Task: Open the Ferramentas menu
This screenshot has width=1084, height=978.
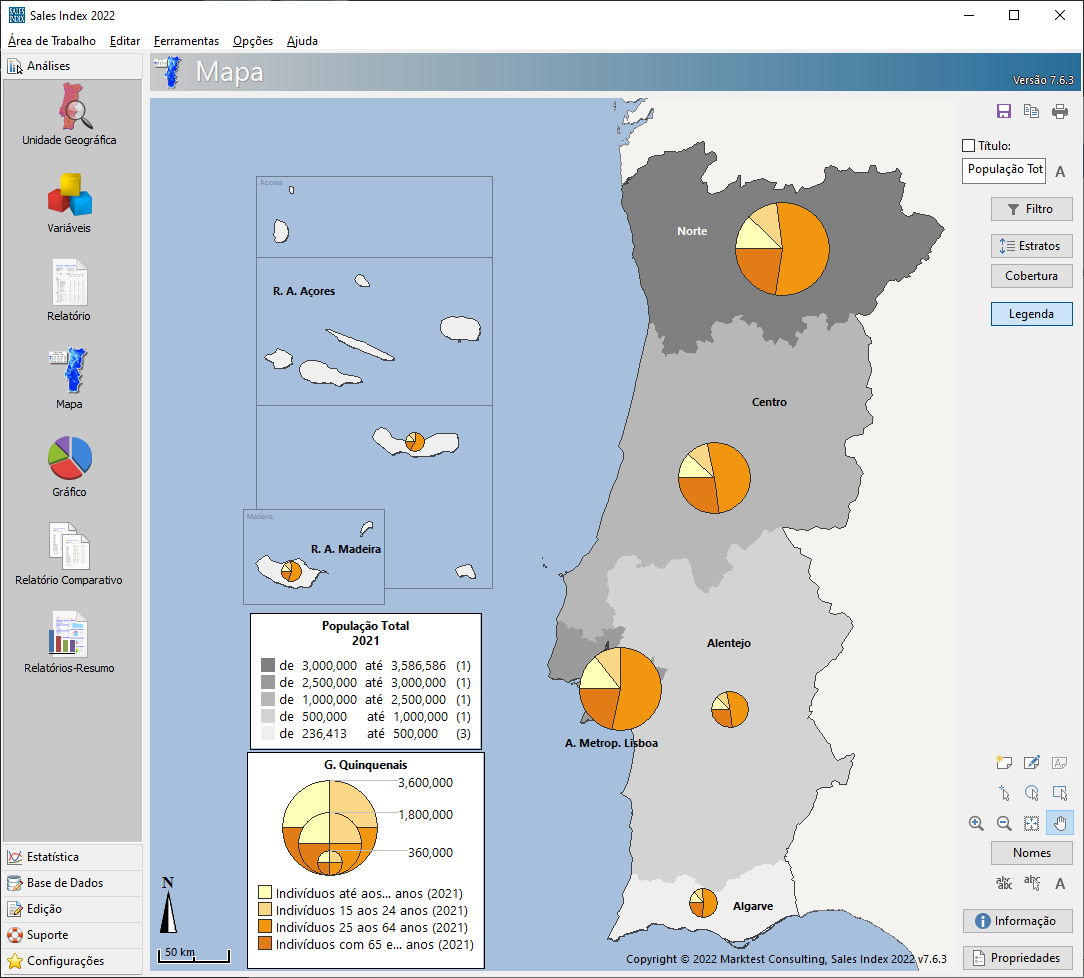Action: click(x=186, y=41)
